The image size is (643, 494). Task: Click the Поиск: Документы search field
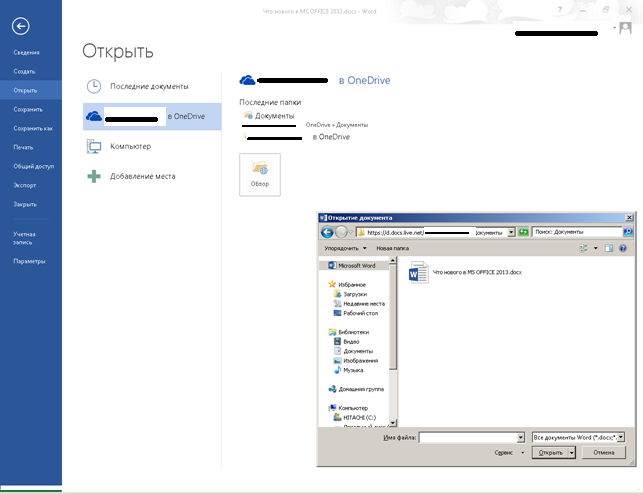[577, 232]
